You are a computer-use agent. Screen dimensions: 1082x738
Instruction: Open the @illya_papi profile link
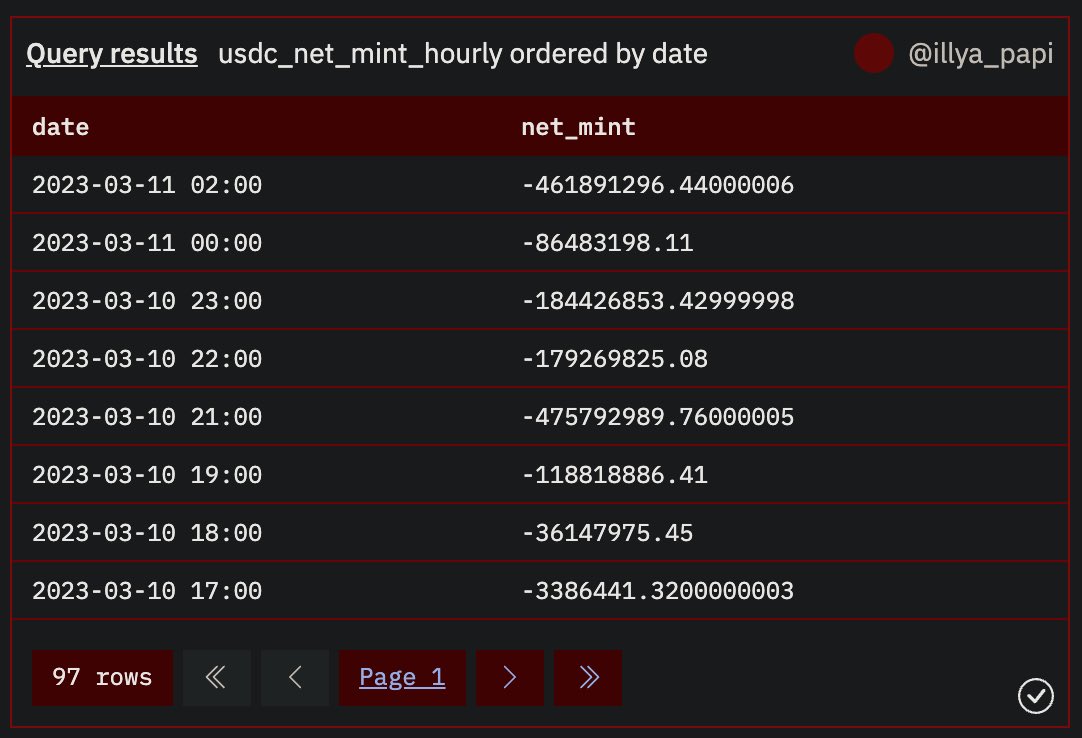tap(980, 54)
